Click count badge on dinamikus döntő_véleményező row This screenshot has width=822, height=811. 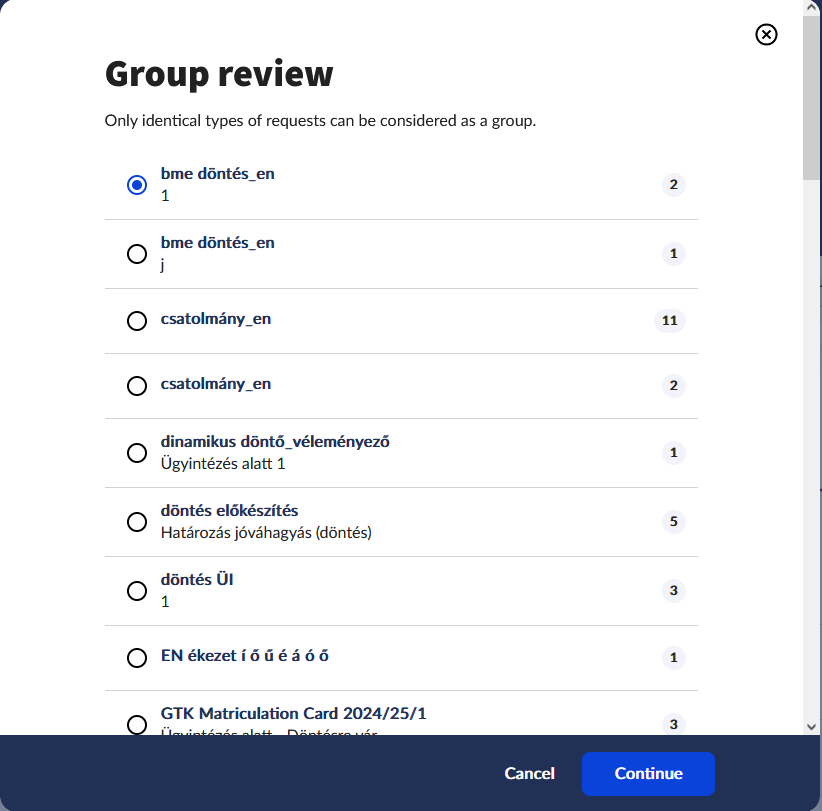[673, 452]
